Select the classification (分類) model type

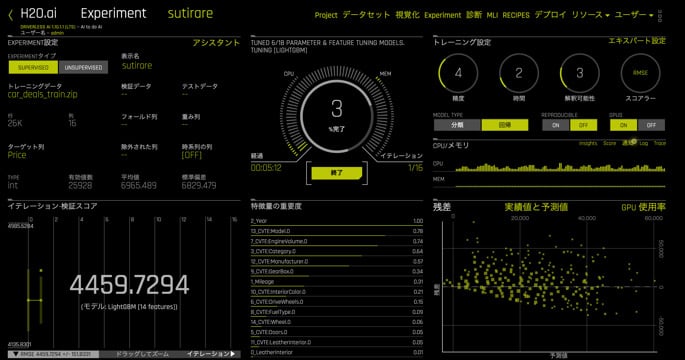457,125
